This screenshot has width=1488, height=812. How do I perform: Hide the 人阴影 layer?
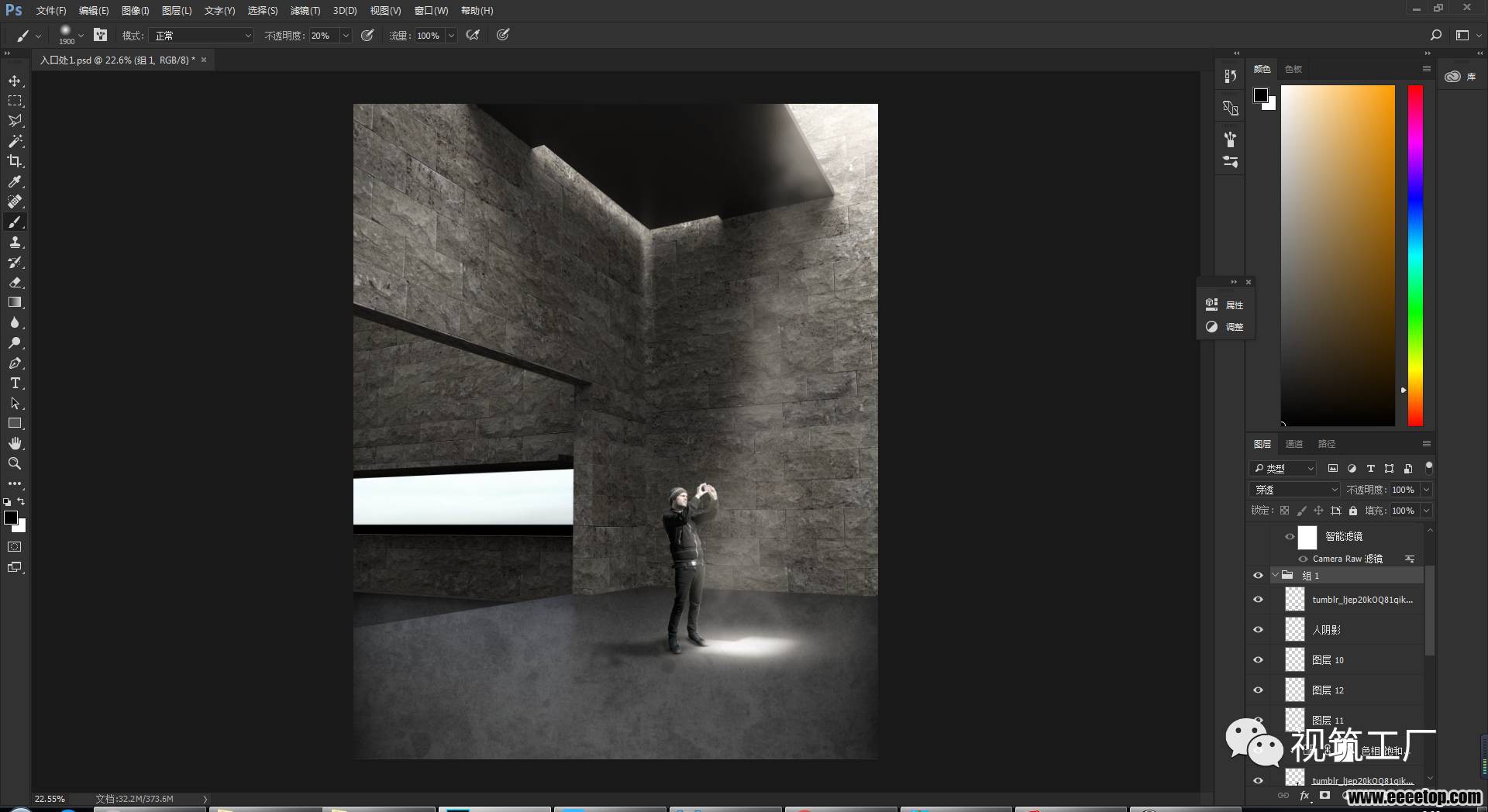[1258, 629]
